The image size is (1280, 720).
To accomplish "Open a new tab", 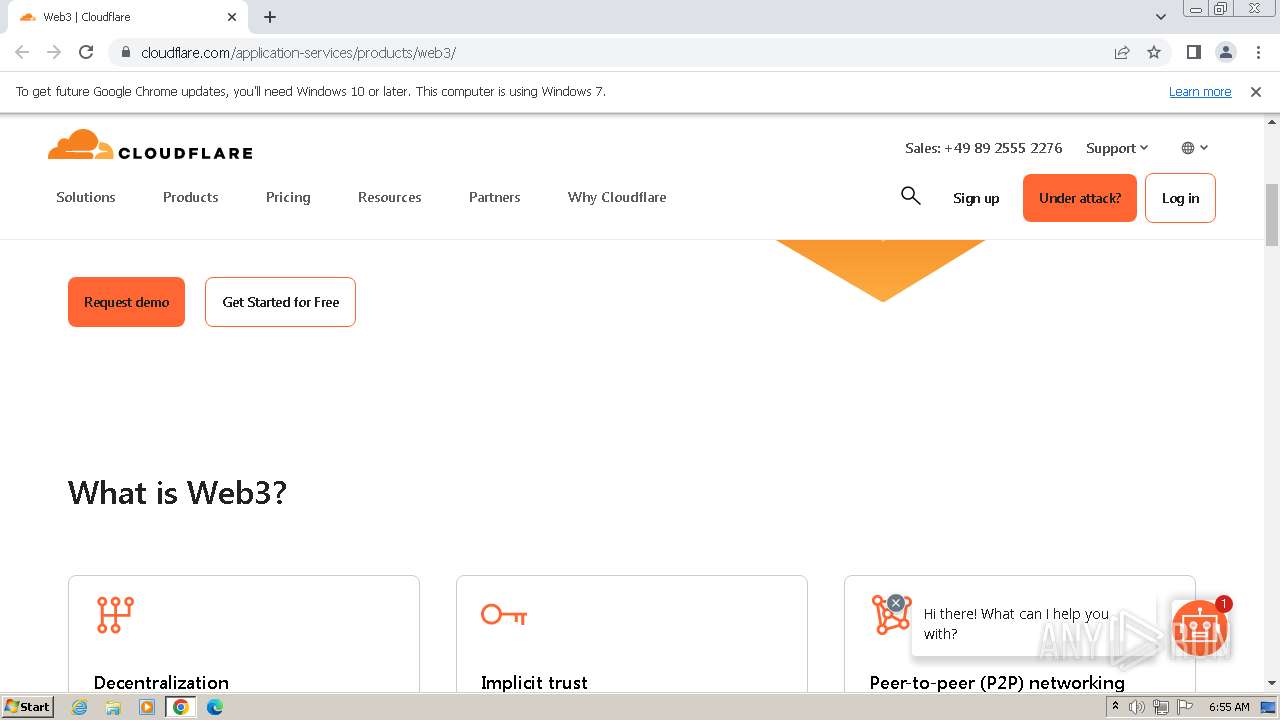I will click(270, 17).
